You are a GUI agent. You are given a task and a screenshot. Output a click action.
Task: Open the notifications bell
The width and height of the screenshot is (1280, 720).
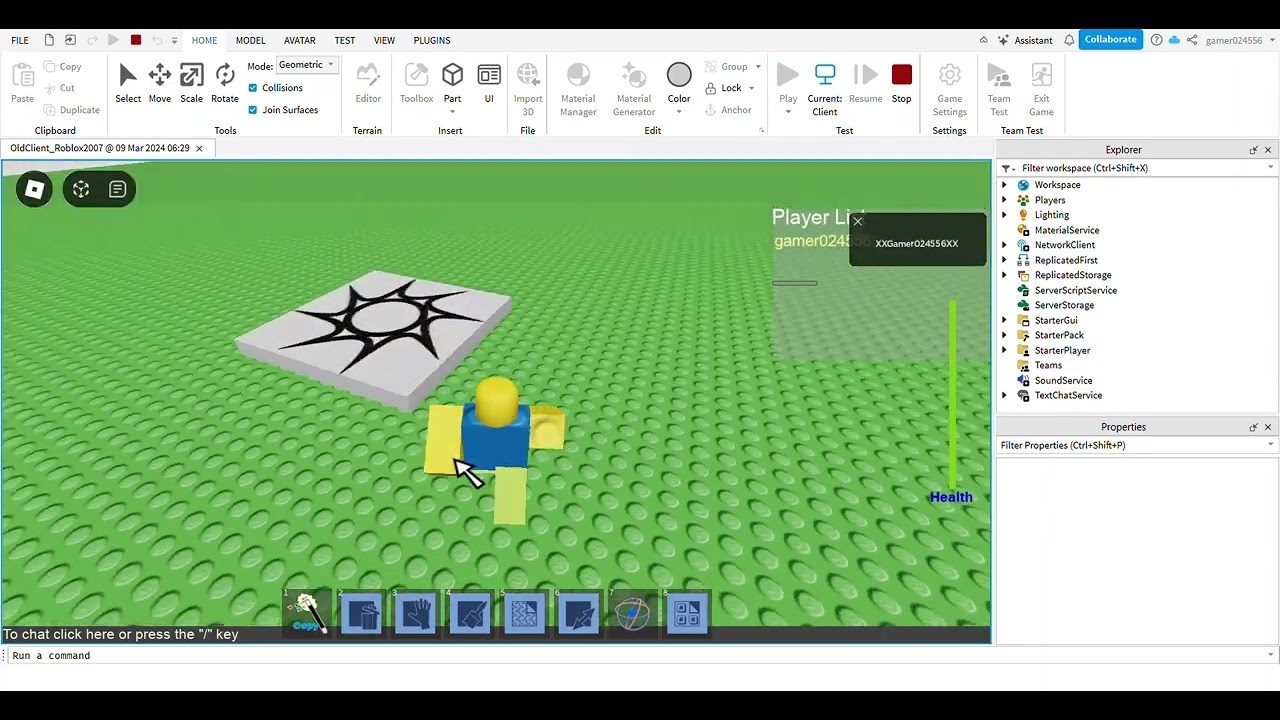click(x=1069, y=40)
